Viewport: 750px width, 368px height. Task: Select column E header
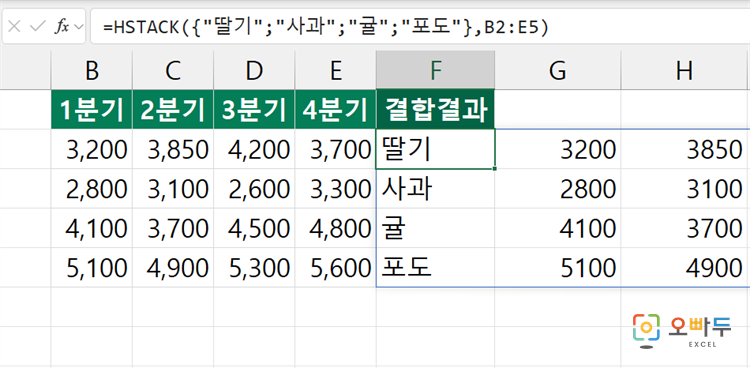click(x=335, y=70)
